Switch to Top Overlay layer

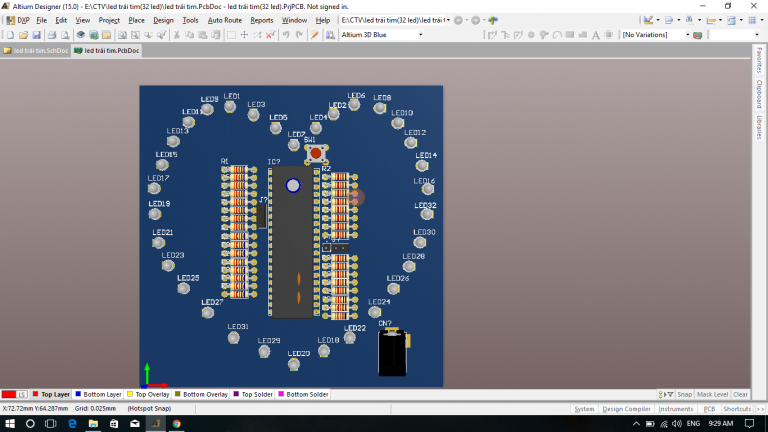(148, 394)
